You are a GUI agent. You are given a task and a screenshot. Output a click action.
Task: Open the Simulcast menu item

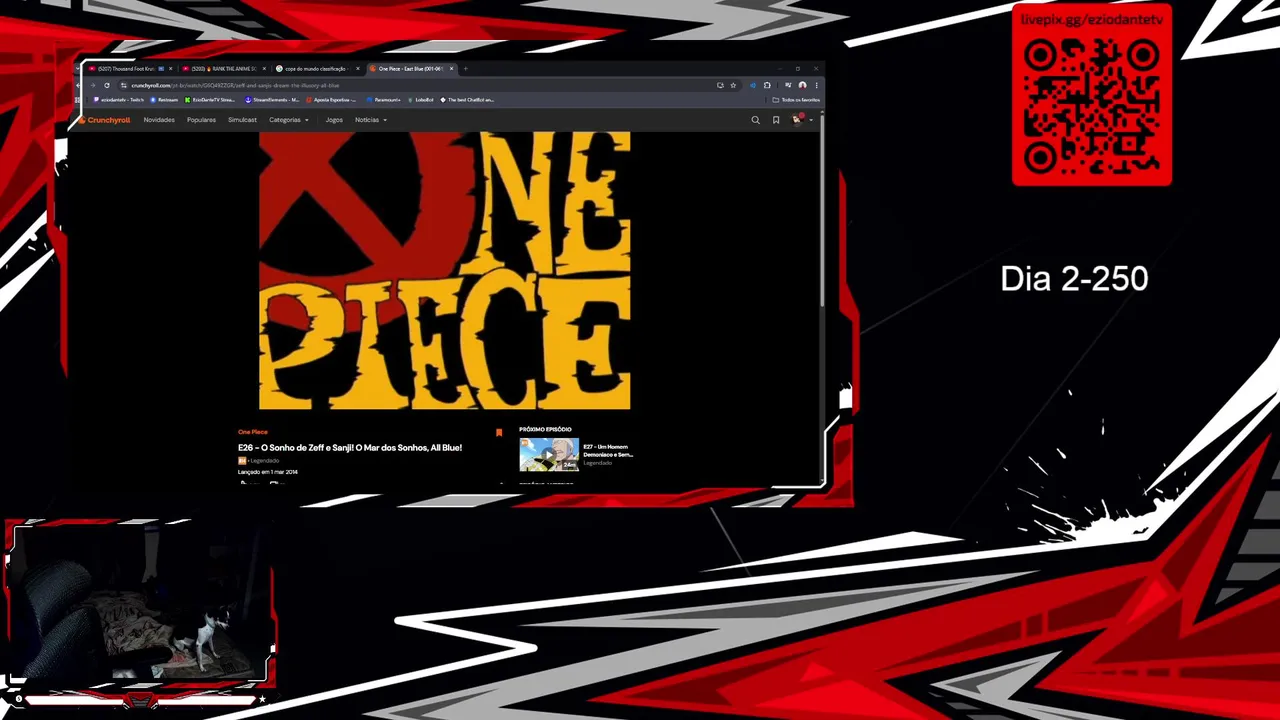click(x=242, y=120)
